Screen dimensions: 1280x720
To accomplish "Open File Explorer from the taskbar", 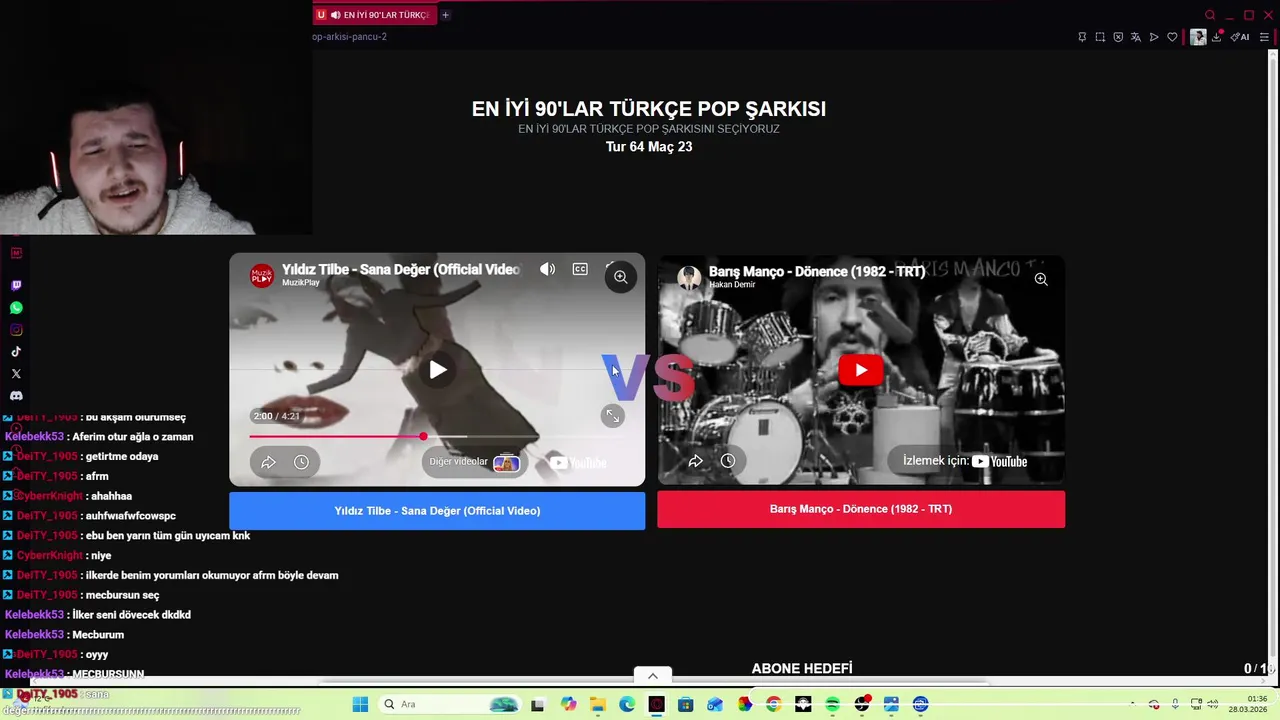I will click(x=597, y=704).
